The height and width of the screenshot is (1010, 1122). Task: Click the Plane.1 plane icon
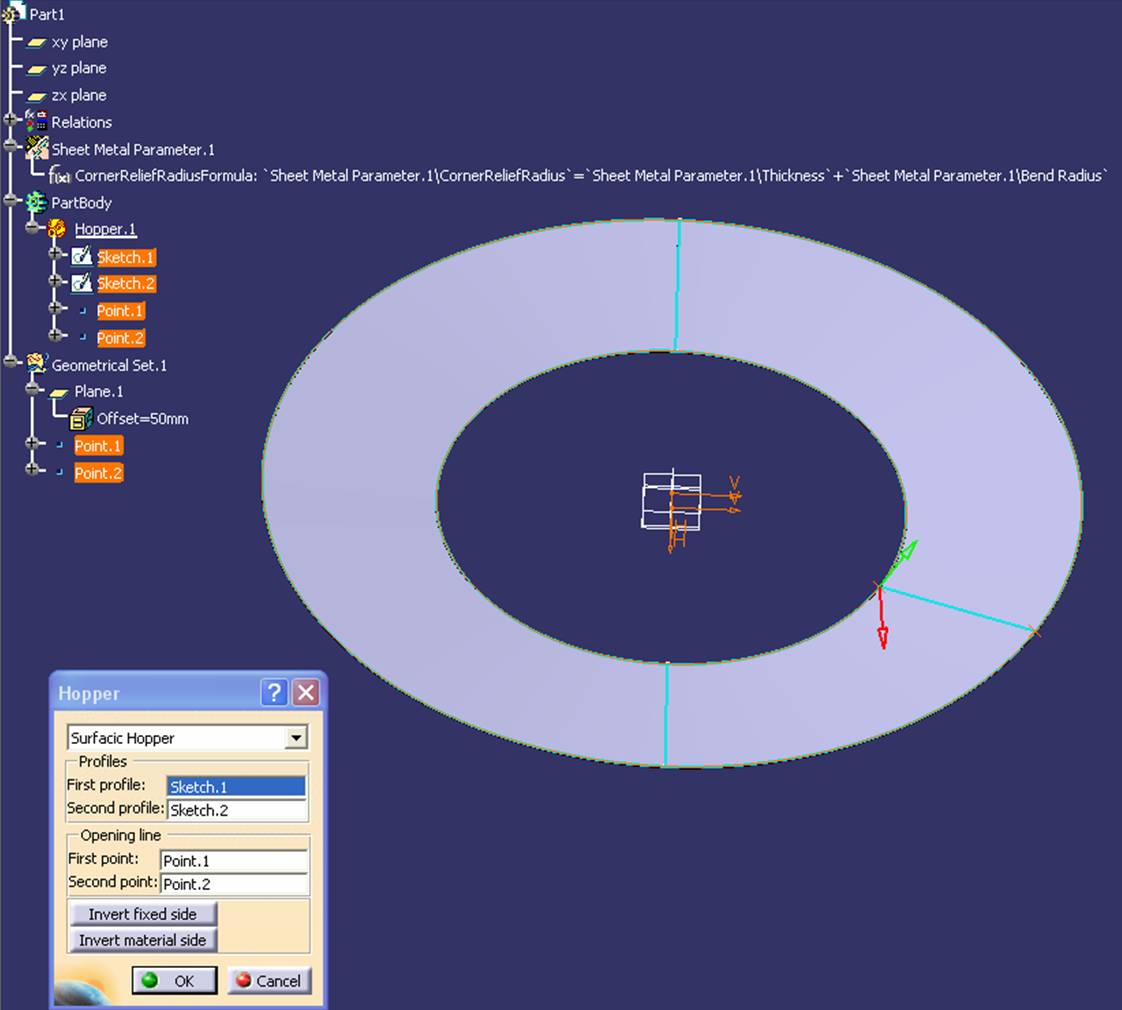point(59,392)
